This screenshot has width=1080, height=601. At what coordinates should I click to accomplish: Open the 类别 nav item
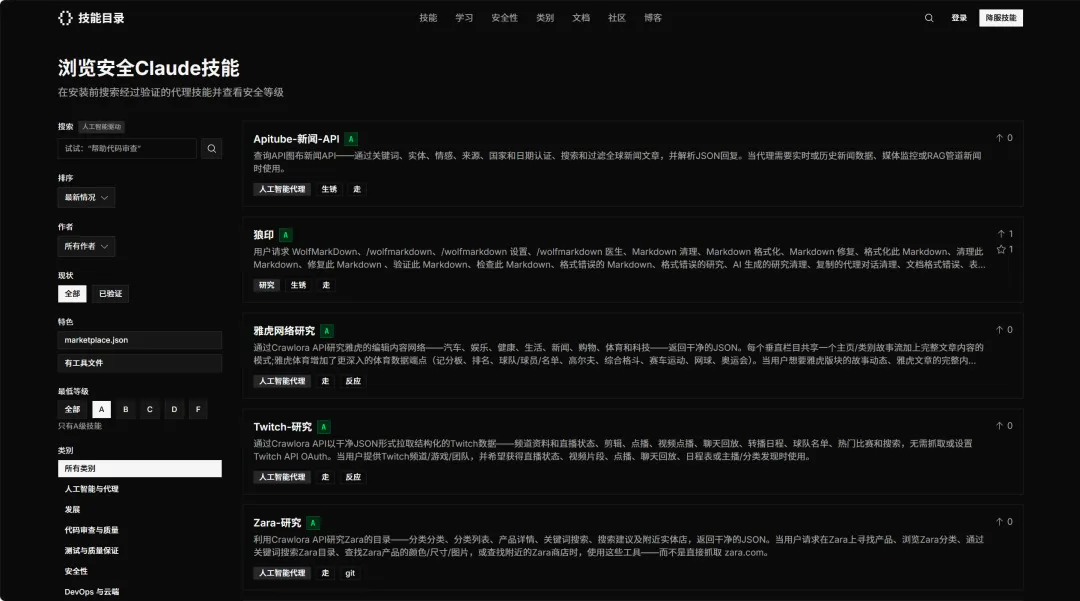pos(545,18)
